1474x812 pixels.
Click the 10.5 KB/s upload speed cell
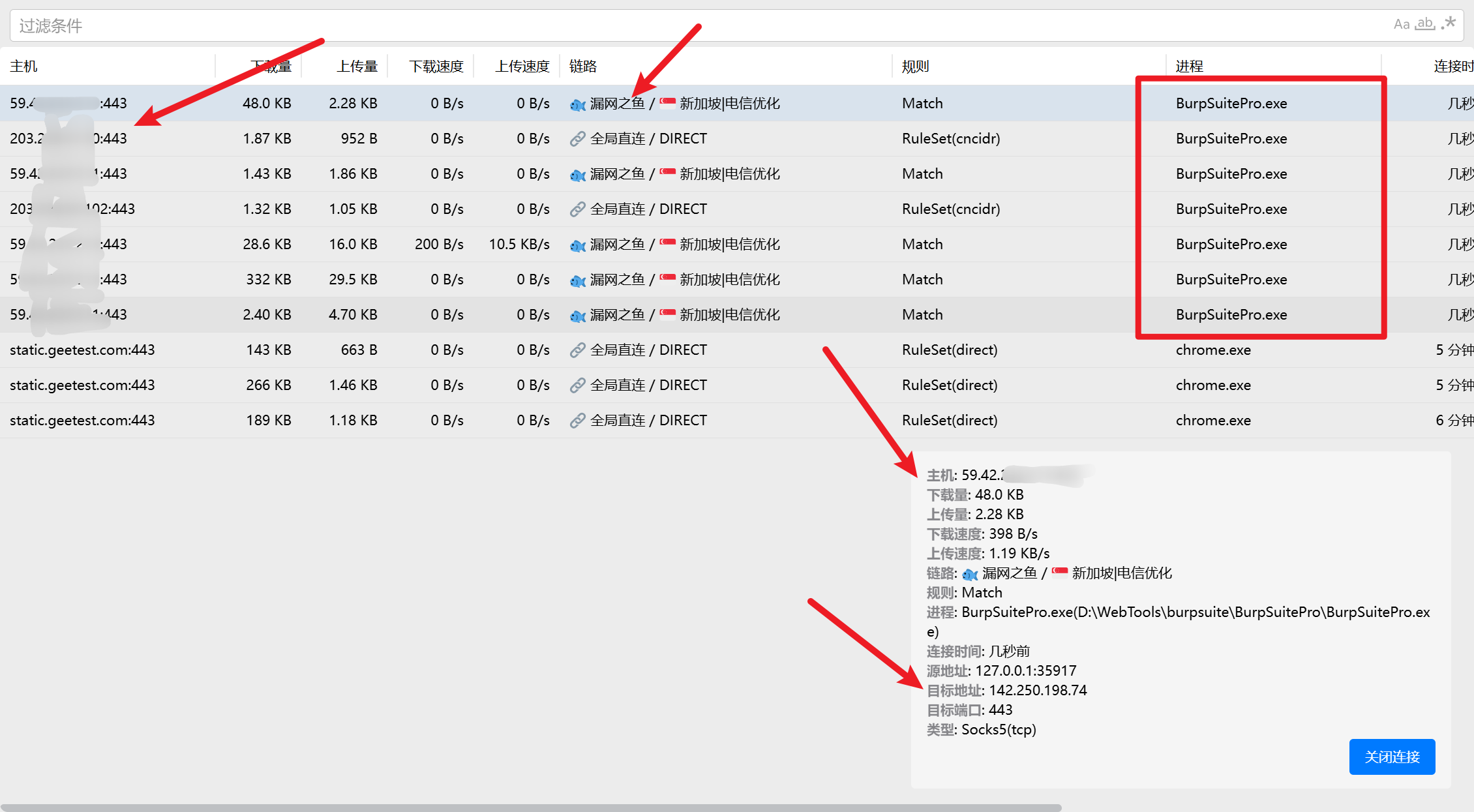click(519, 244)
